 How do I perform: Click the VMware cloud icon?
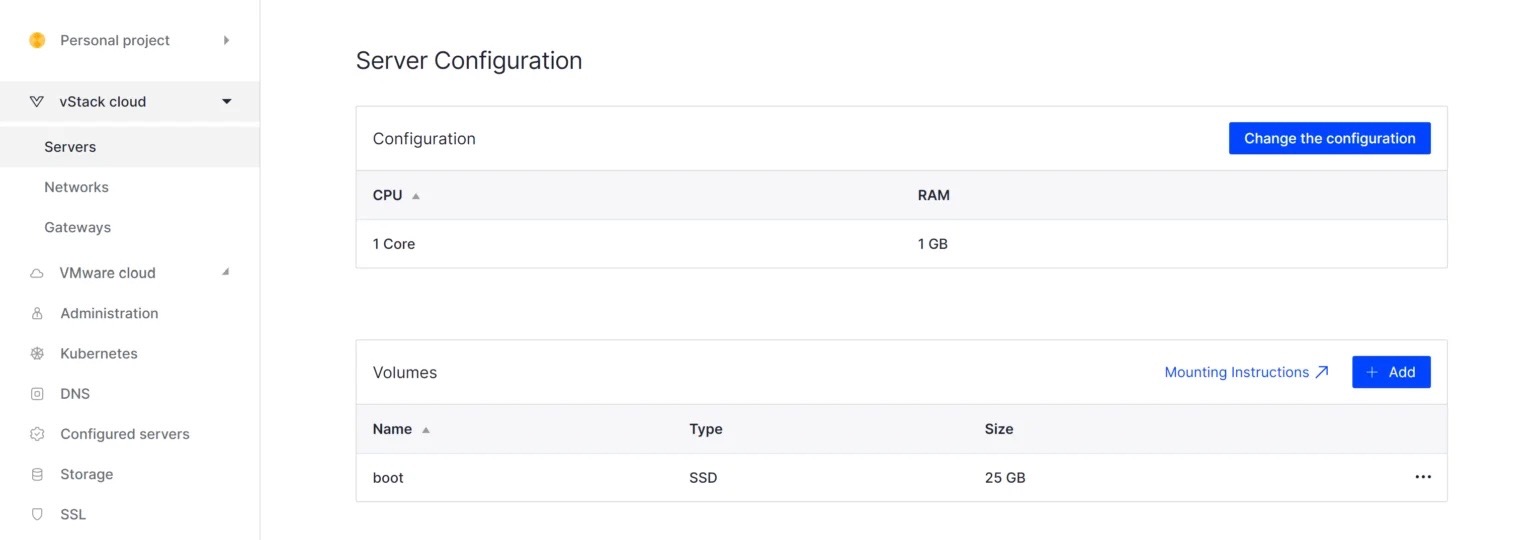point(37,273)
